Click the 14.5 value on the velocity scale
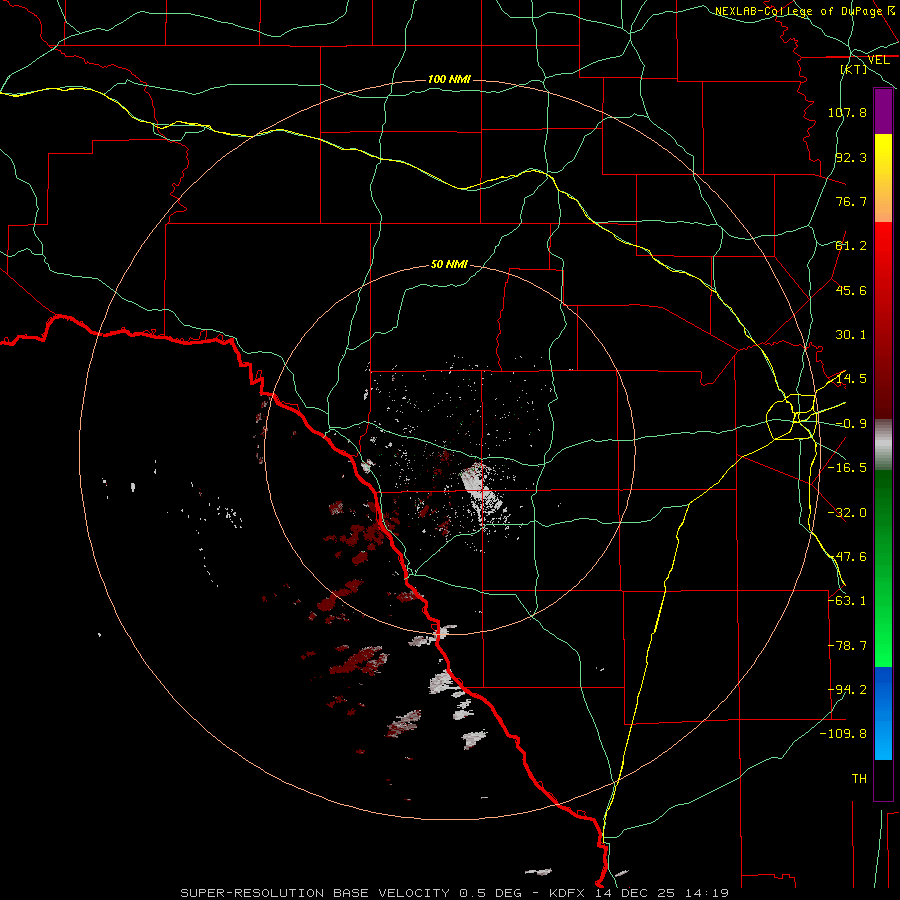Screen dimensions: 900x900 tap(851, 379)
